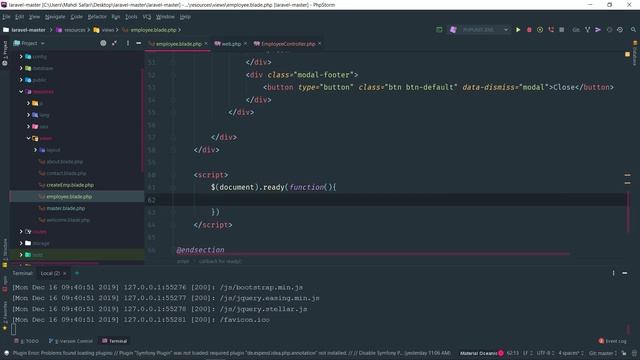The height and width of the screenshot is (360, 640).
Task: Locate current file with Project panel target icon
Action: [x=103, y=43]
